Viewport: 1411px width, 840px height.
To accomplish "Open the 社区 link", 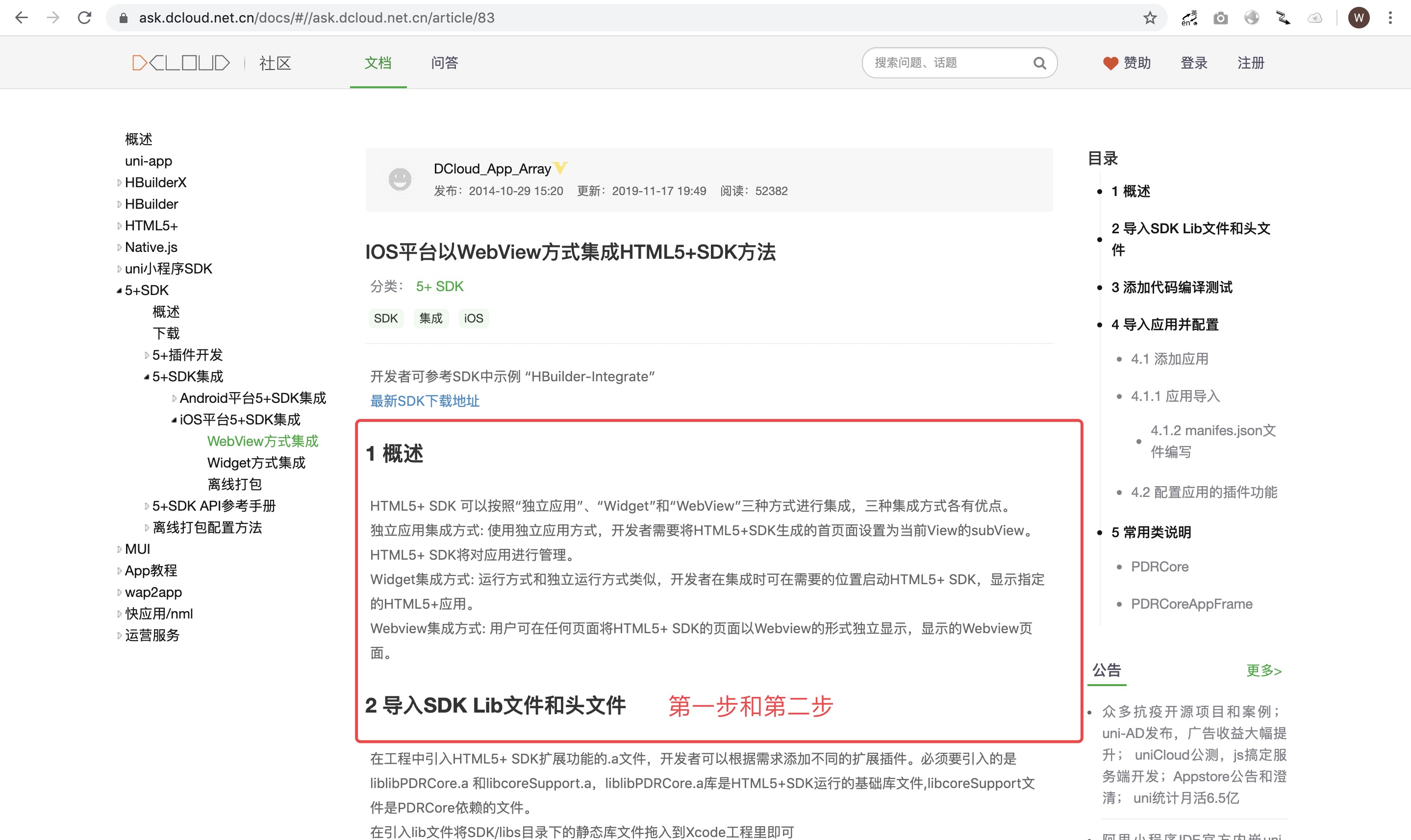I will click(x=275, y=63).
